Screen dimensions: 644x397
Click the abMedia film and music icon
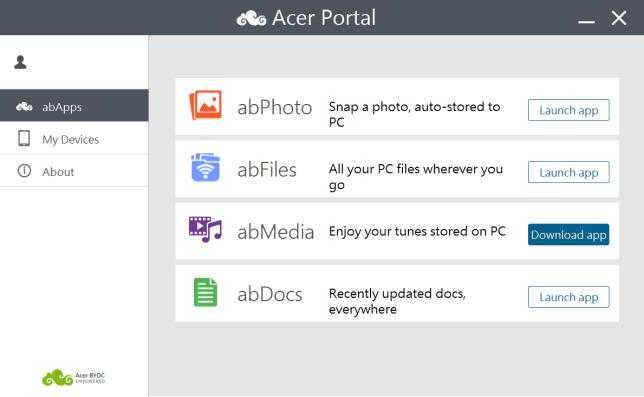(205, 229)
